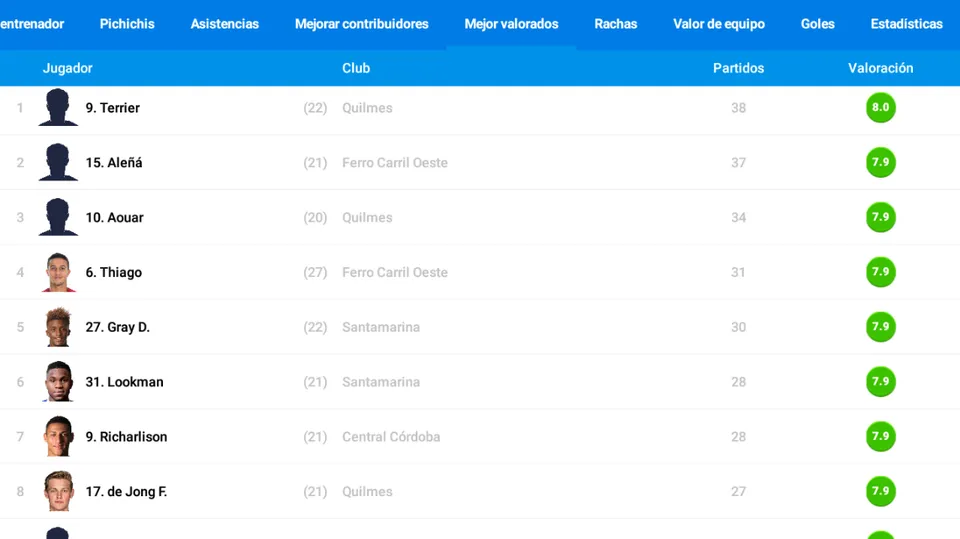Screen dimensions: 960x539
Task: Click the 8.0 rating badge for Terrier
Action: [x=880, y=107]
